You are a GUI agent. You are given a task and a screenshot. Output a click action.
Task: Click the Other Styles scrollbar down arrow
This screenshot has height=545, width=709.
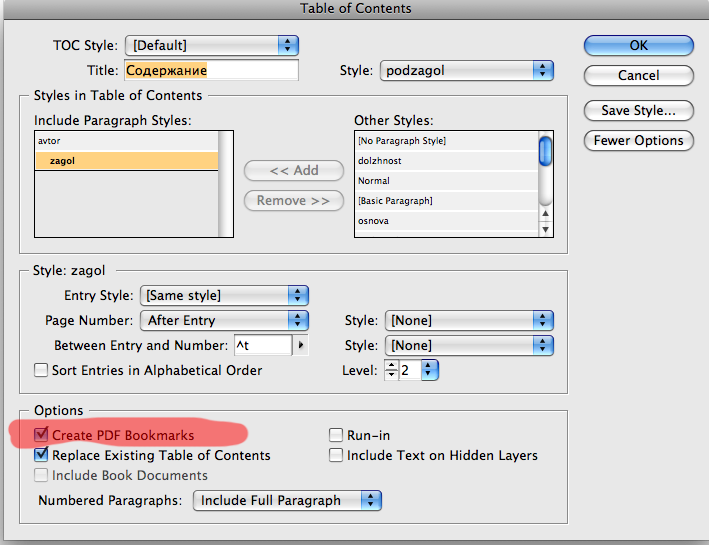pyautogui.click(x=546, y=229)
